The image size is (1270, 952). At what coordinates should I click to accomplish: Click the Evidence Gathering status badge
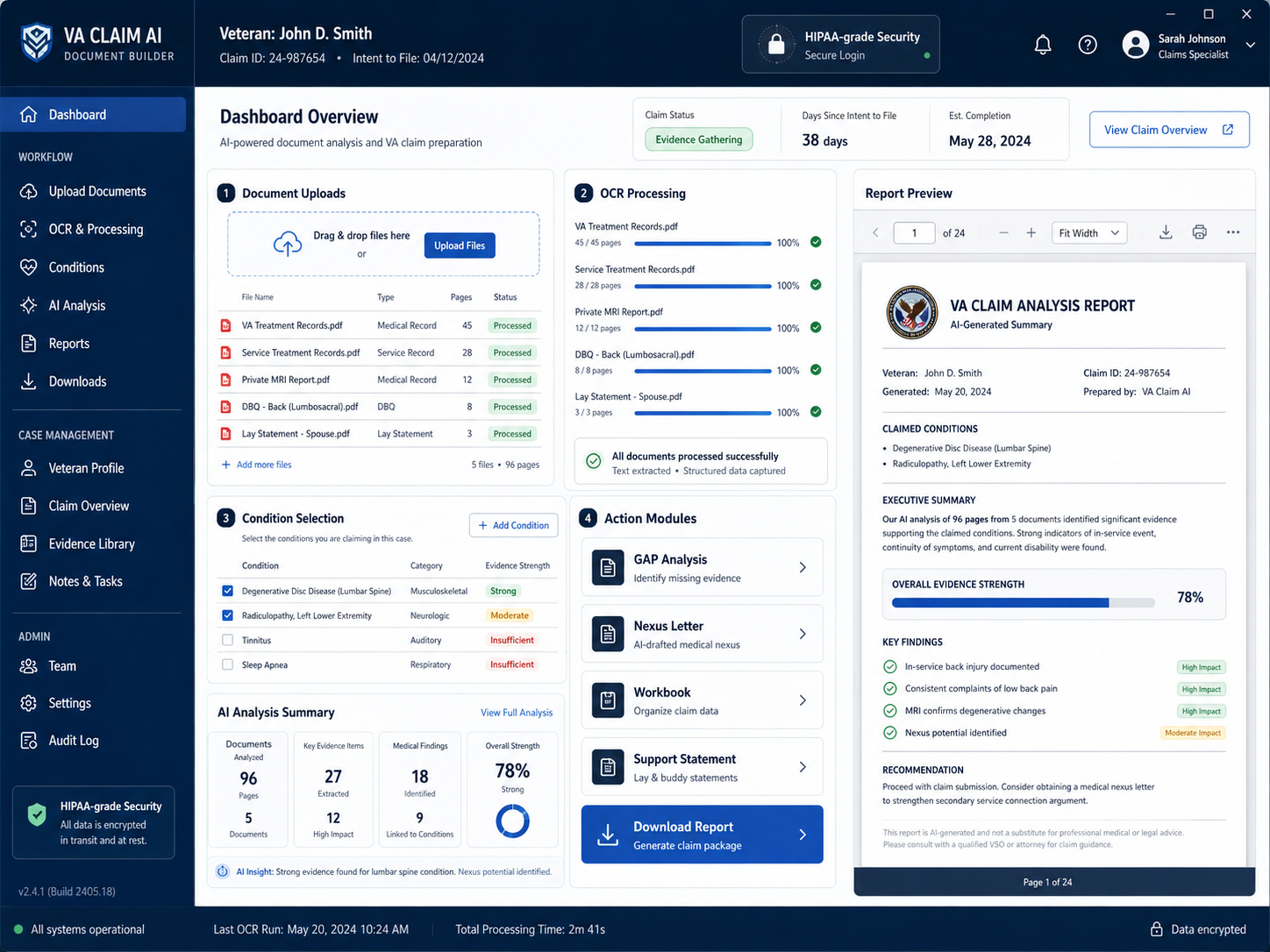coord(698,139)
